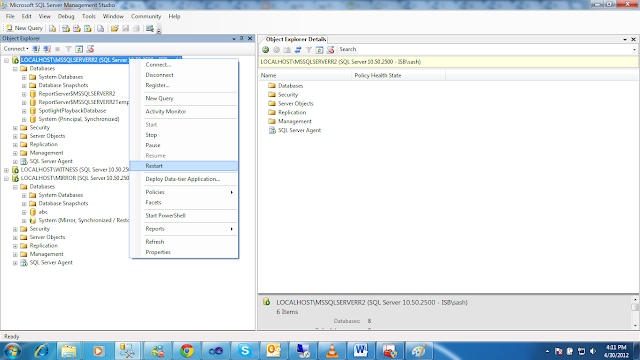Click the Skype icon in the taskbar
The height and width of the screenshot is (360, 640).
click(x=245, y=351)
